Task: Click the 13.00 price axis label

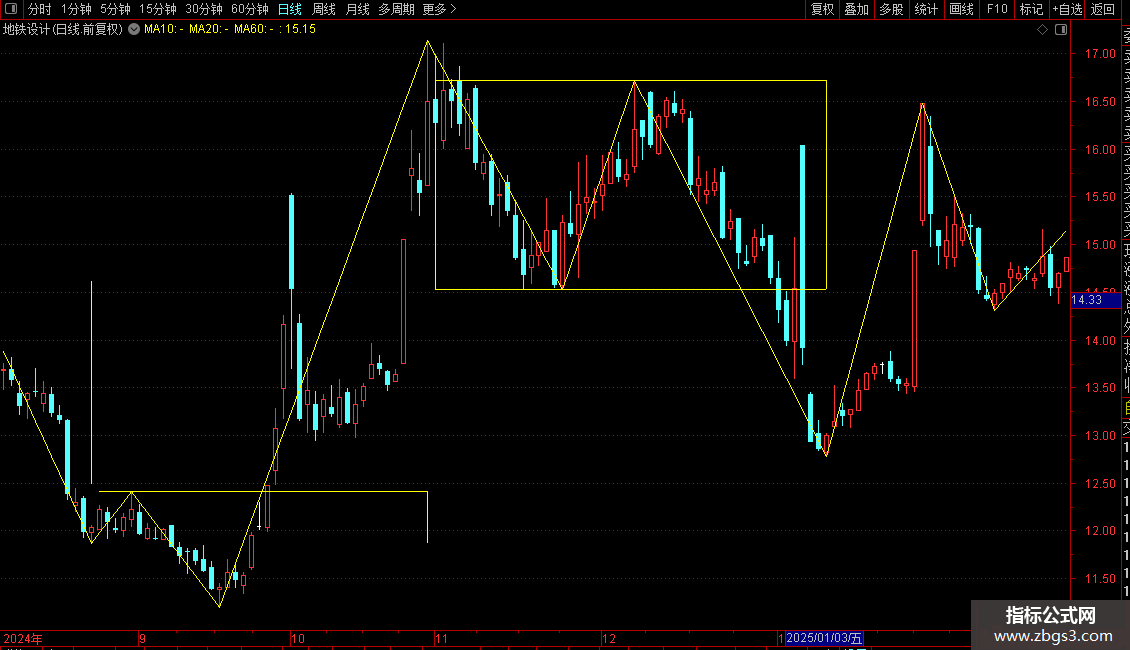Action: (1100, 435)
